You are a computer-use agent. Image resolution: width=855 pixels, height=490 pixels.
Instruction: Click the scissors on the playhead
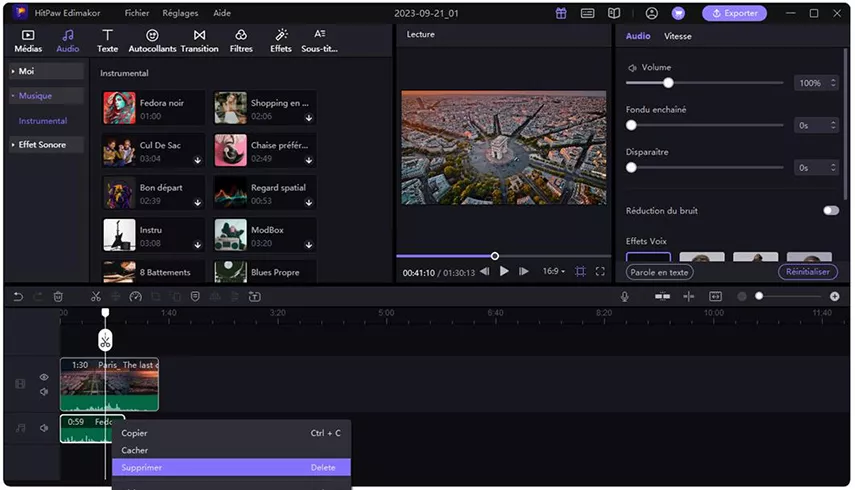105,341
